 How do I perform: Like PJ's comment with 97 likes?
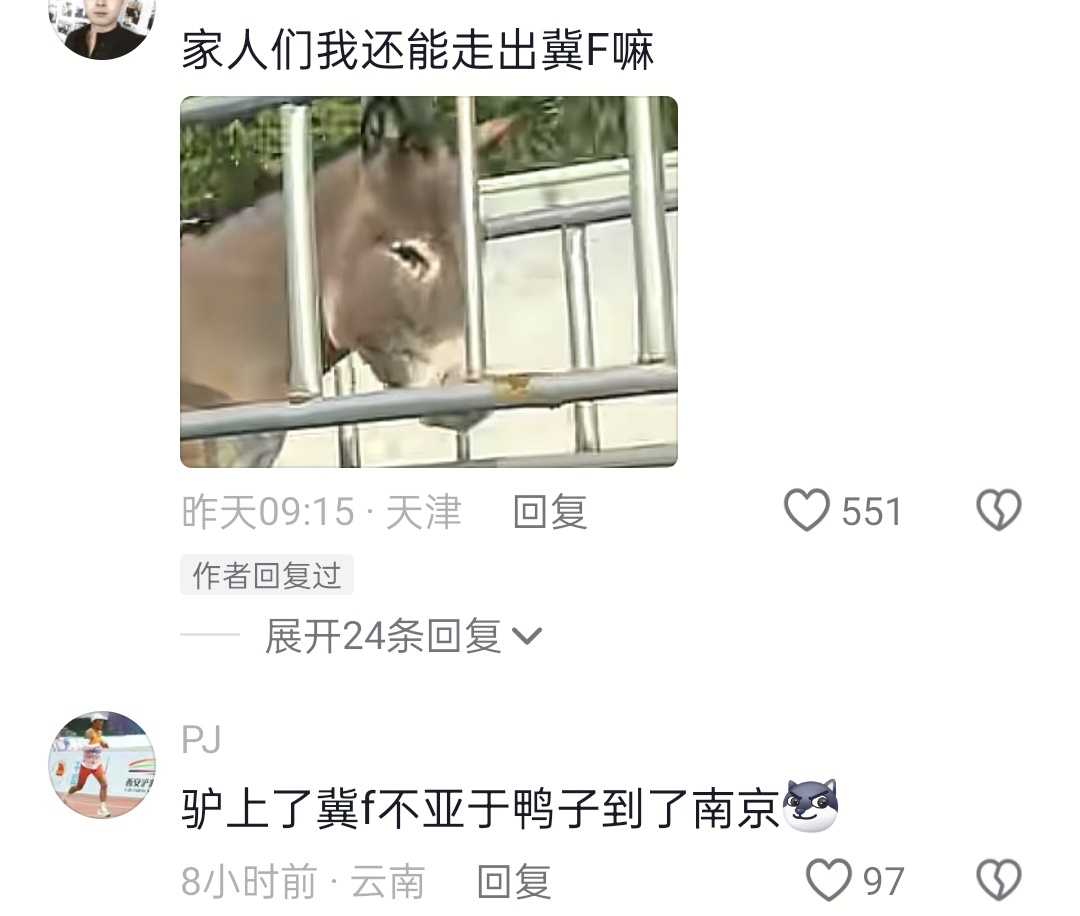pos(829,880)
